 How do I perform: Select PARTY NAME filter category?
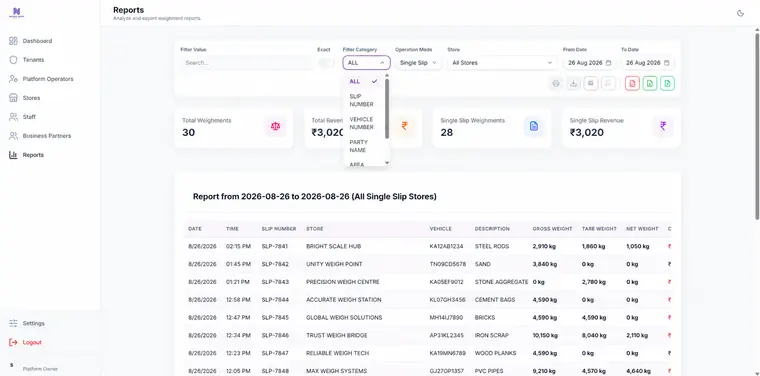pyautogui.click(x=364, y=146)
